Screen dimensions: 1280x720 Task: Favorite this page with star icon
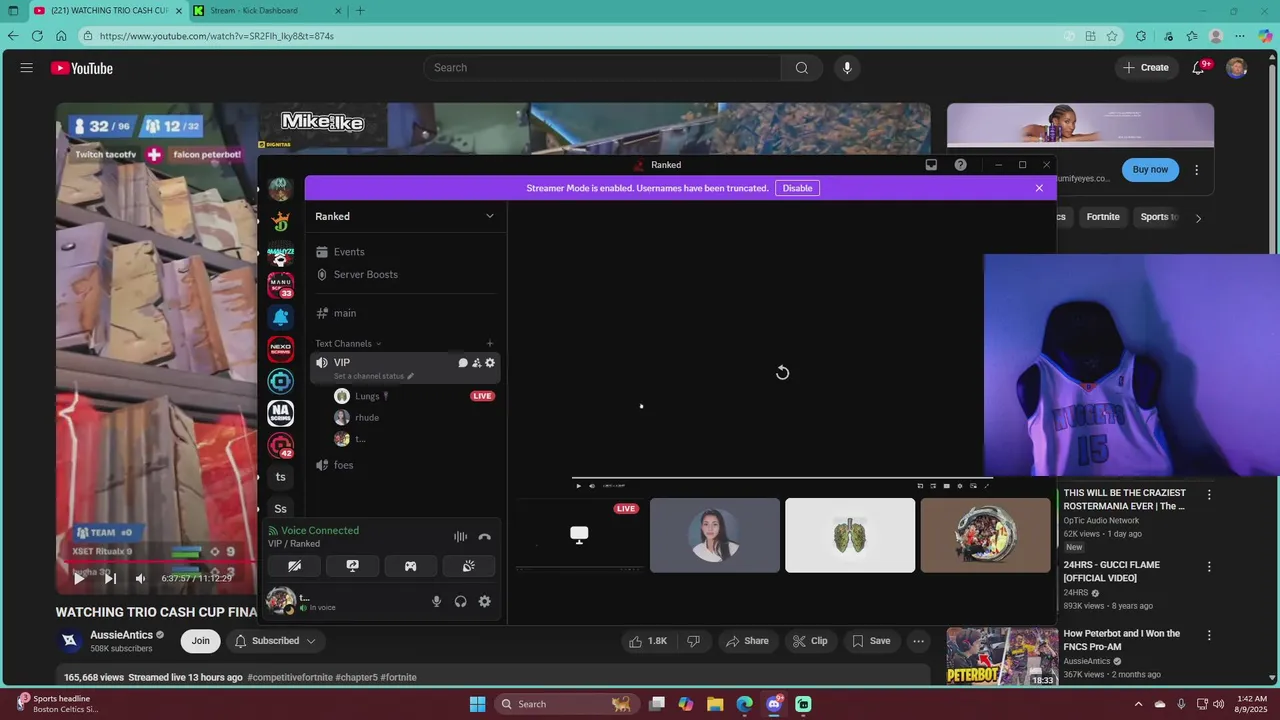[1112, 36]
